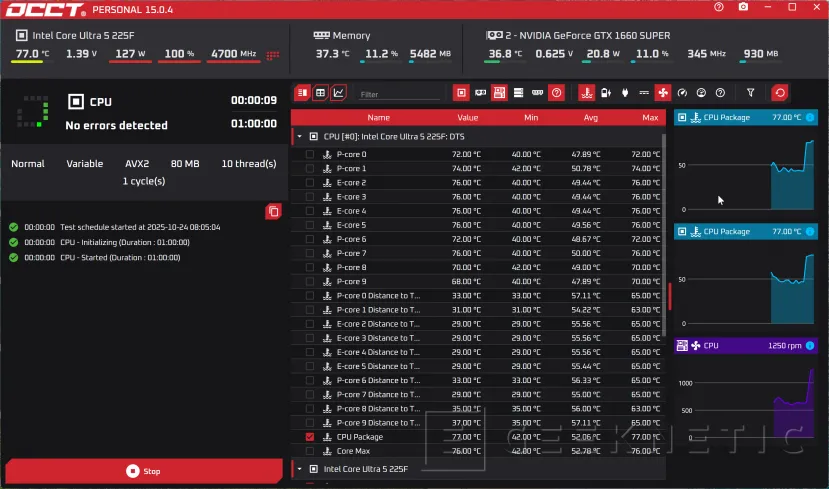Uncheck the CPU Package checkbox
Image resolution: width=829 pixels, height=489 pixels.
(x=310, y=437)
